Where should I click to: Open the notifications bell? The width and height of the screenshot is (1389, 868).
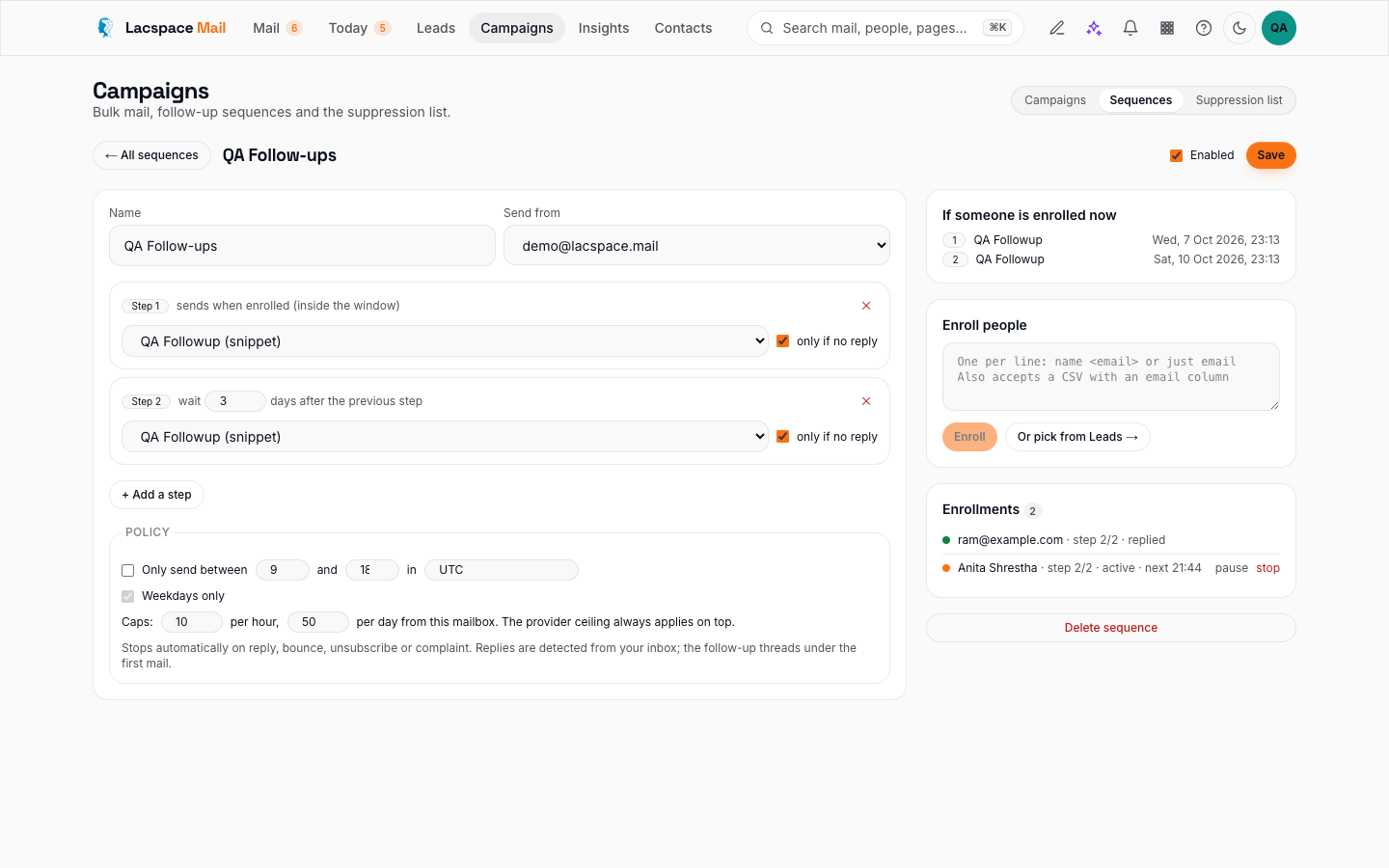pos(1130,28)
